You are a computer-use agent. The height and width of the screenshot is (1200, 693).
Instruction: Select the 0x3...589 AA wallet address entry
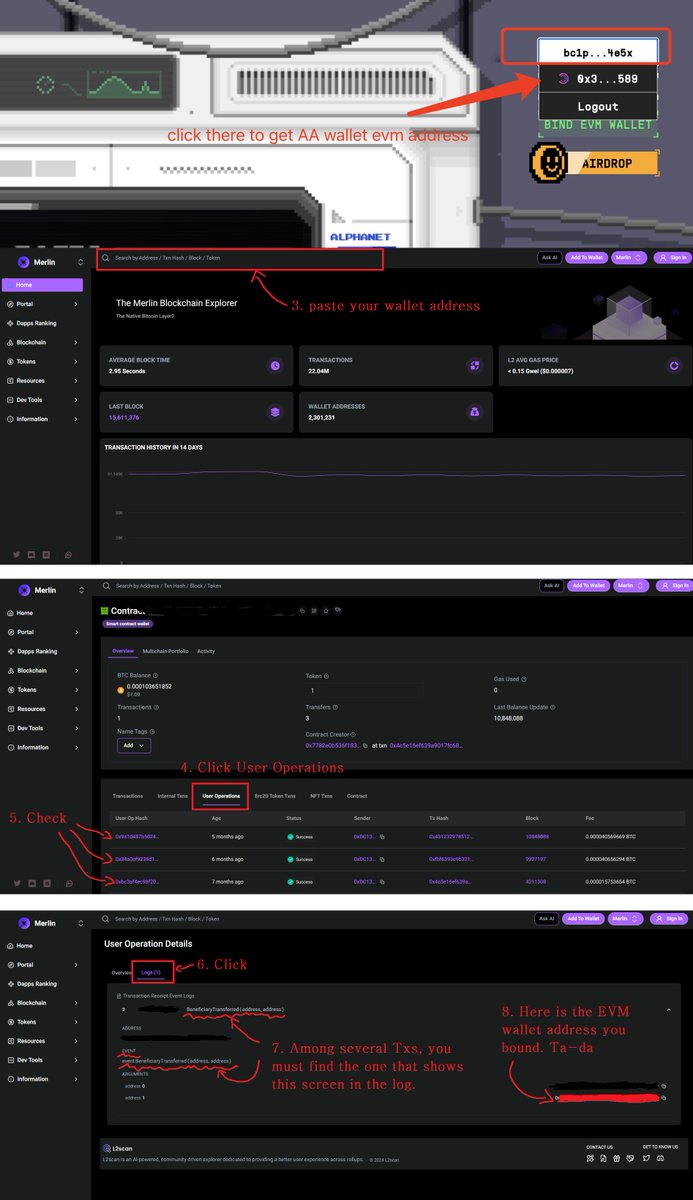coord(597,78)
